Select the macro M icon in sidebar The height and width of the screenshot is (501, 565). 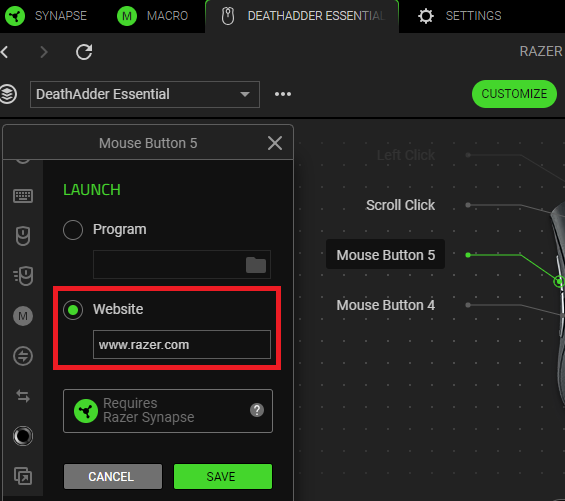coord(23,316)
